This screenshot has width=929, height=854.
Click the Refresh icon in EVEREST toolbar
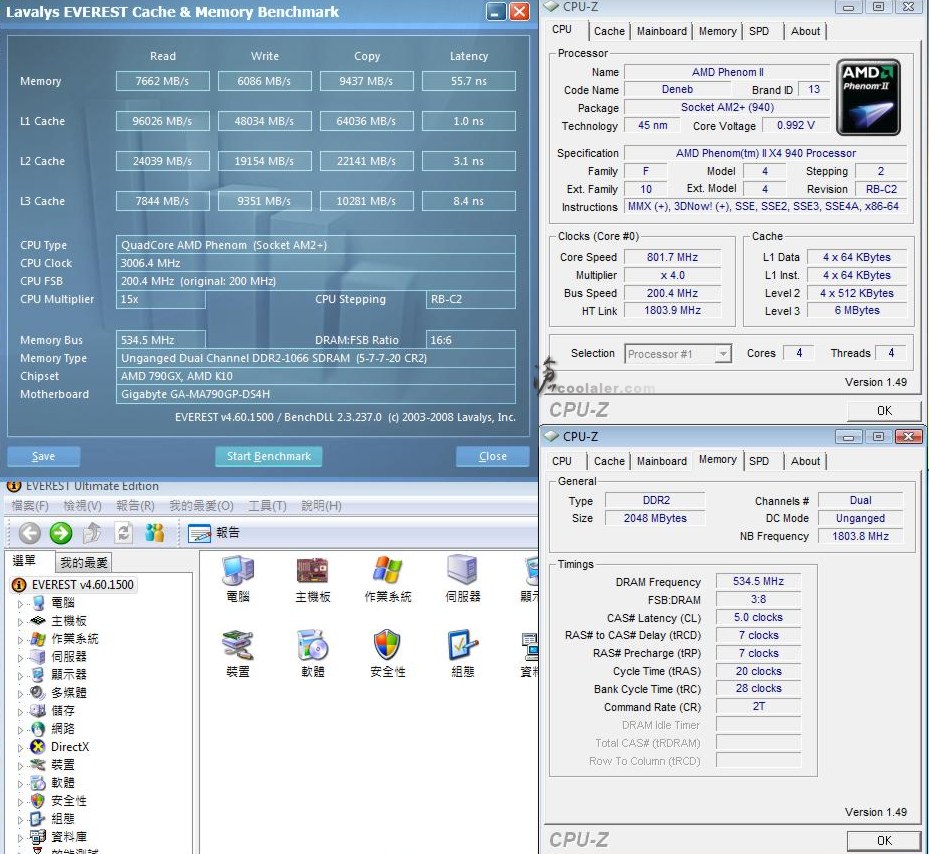123,533
